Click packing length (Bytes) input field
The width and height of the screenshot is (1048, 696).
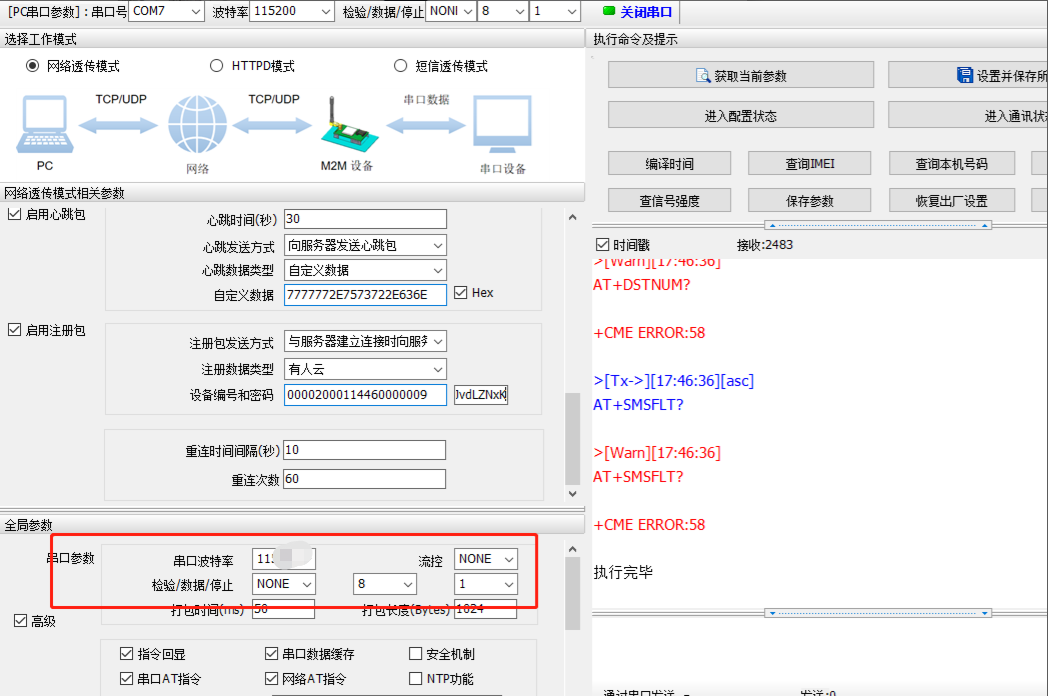[x=485, y=608]
